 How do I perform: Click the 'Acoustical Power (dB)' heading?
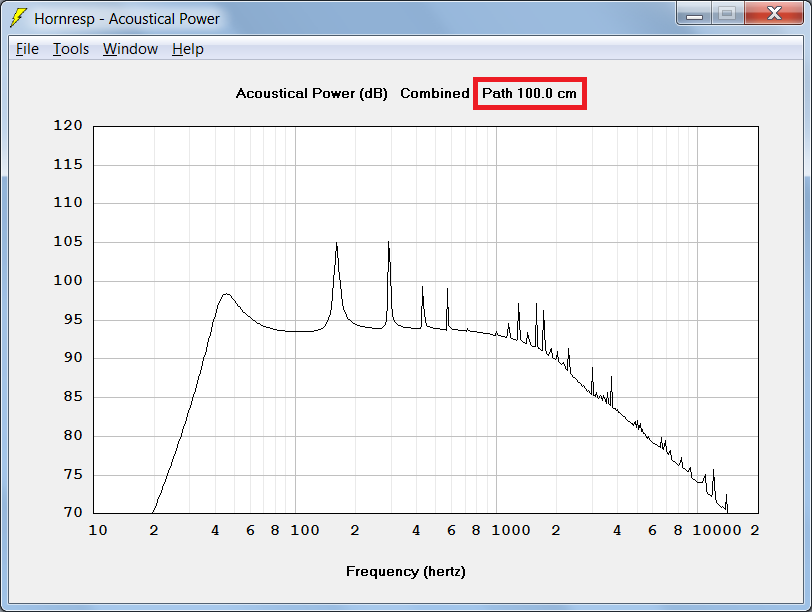pos(311,94)
